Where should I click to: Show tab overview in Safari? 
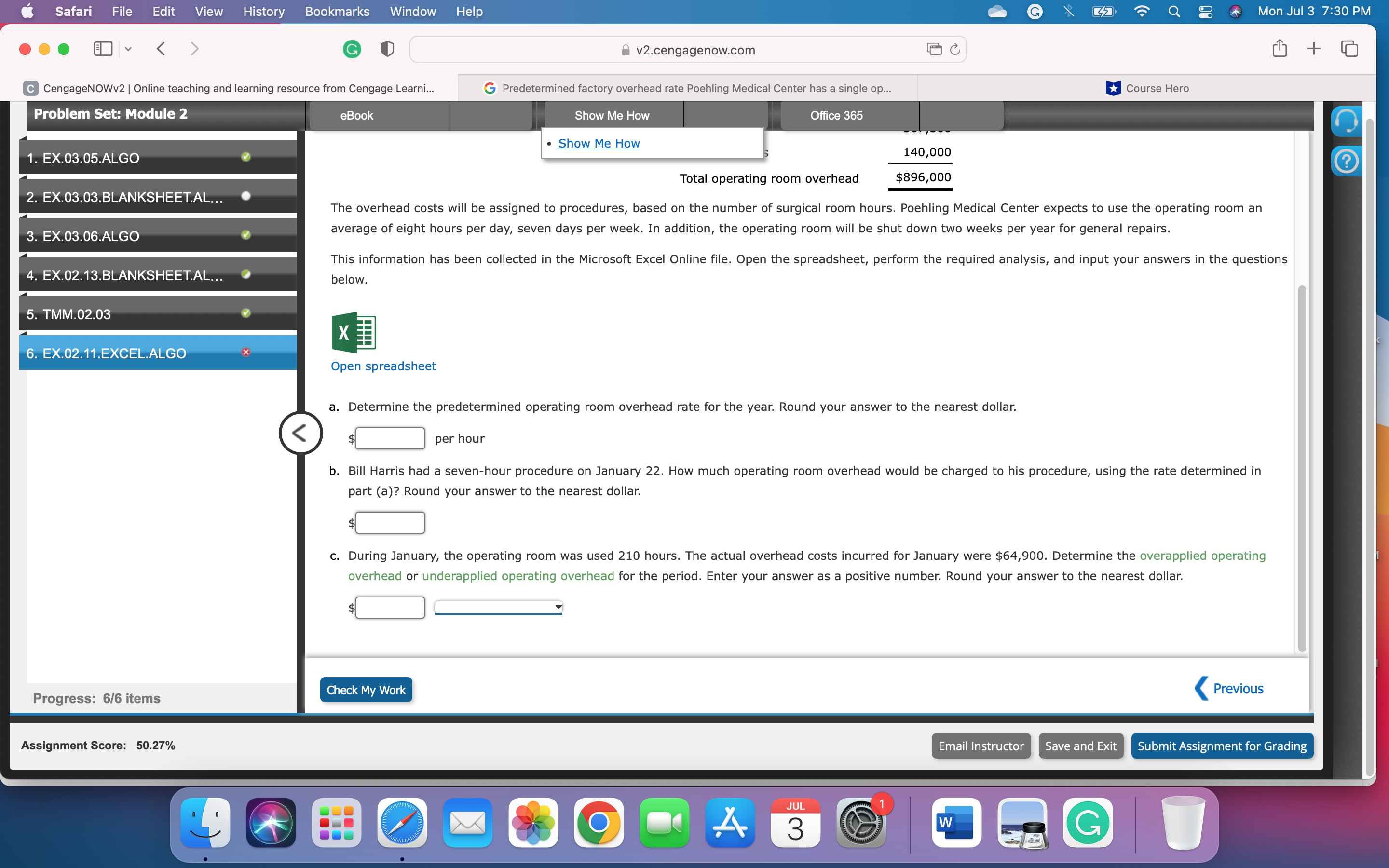click(x=1349, y=49)
